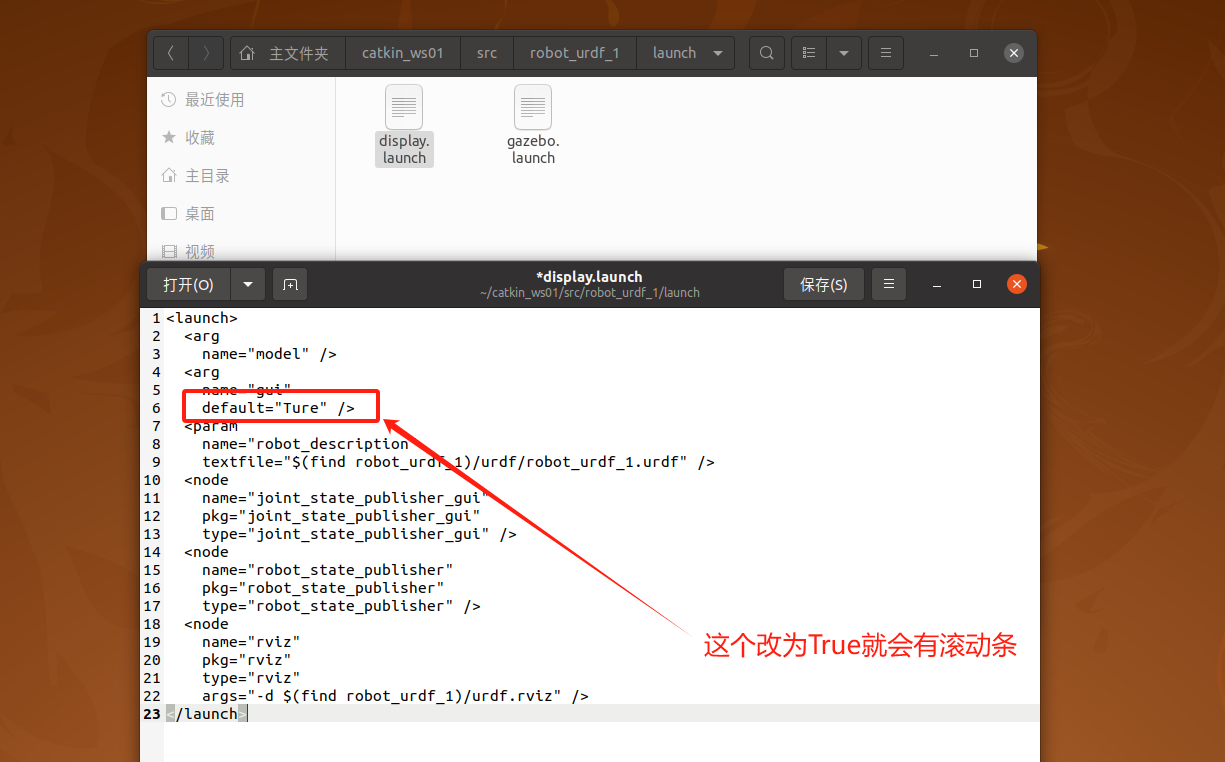Screen dimensions: 1225x762
Task: Click pkg="robot_state_publisher" line 16
Action: 323,588
